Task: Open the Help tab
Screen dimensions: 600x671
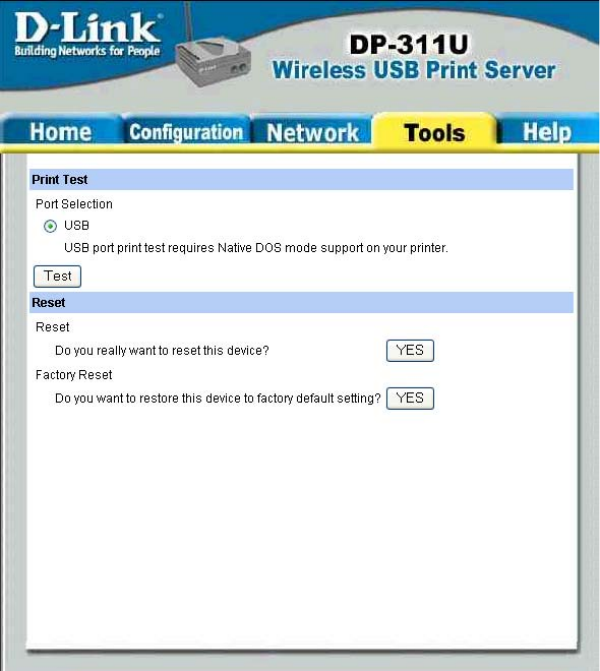Action: pyautogui.click(x=547, y=131)
